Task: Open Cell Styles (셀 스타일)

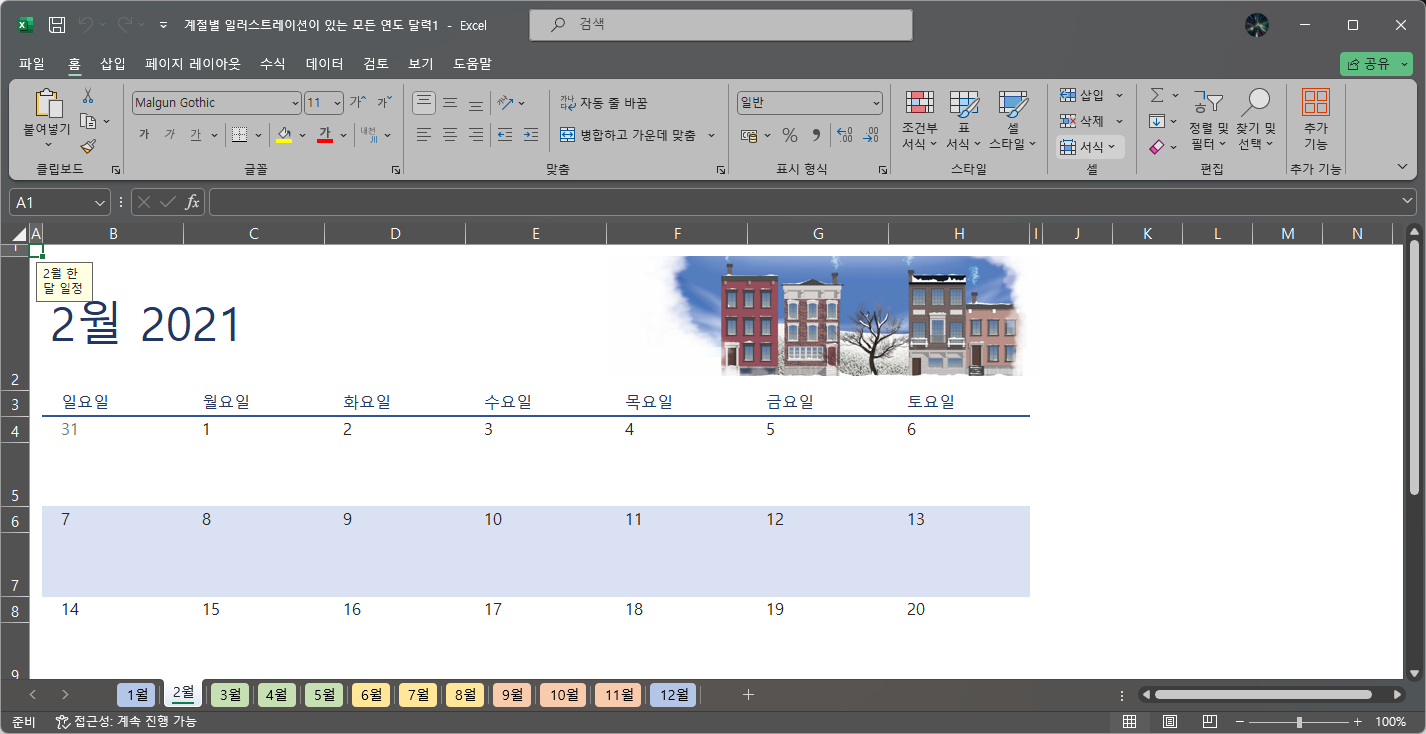Action: 1013,120
